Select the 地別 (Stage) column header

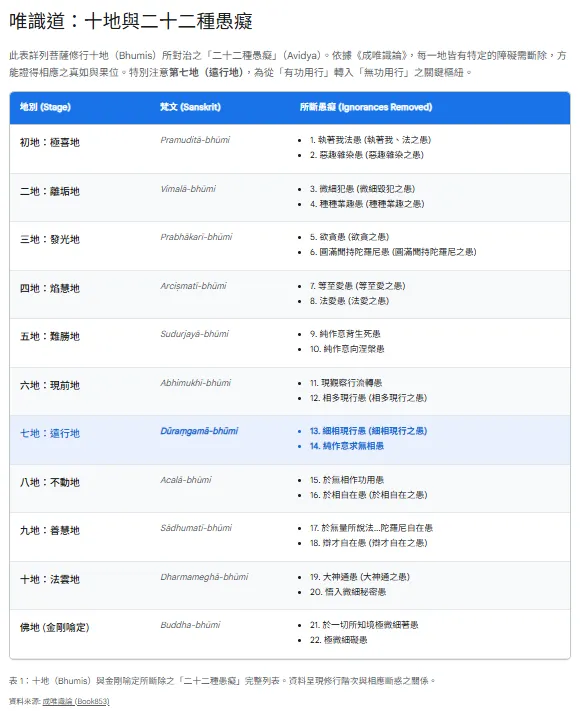45,107
